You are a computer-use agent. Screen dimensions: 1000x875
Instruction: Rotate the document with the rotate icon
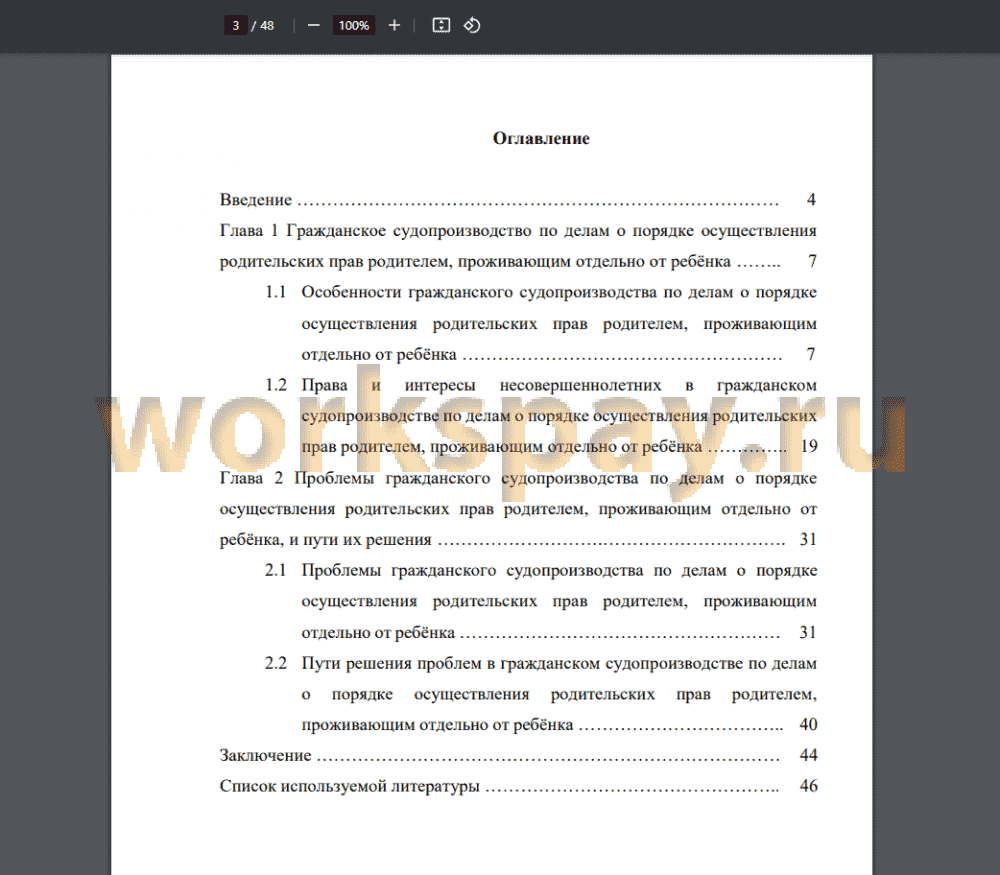tap(472, 26)
